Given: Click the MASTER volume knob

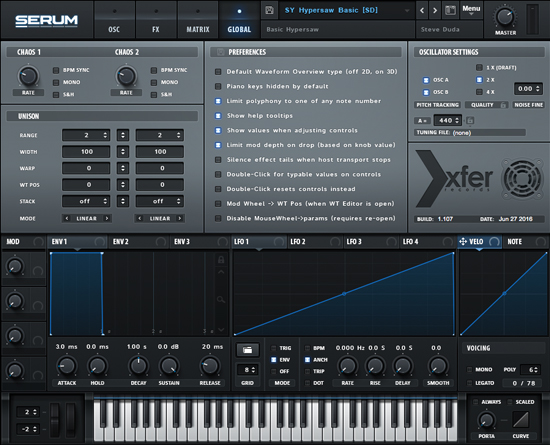Looking at the screenshot, I should (505, 16).
